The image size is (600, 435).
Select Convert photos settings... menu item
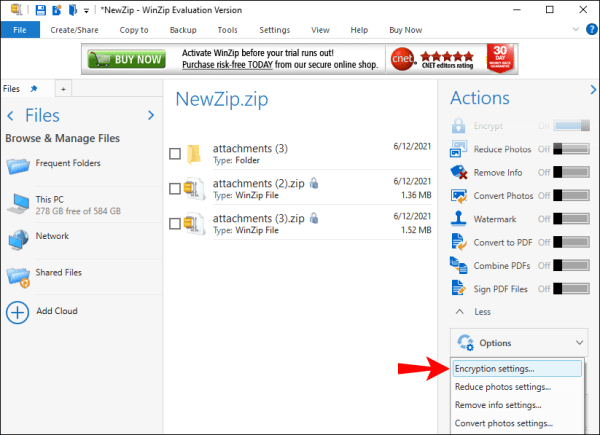[x=517, y=423]
